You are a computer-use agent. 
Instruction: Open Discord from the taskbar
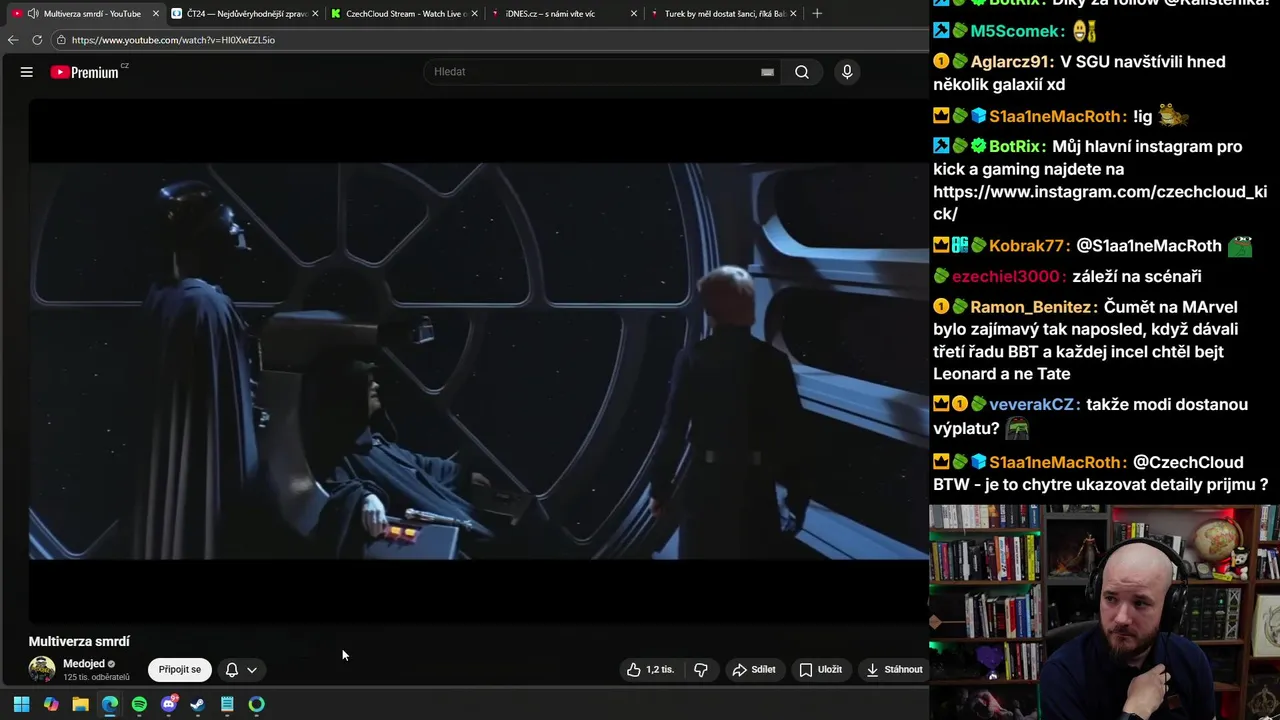point(169,704)
